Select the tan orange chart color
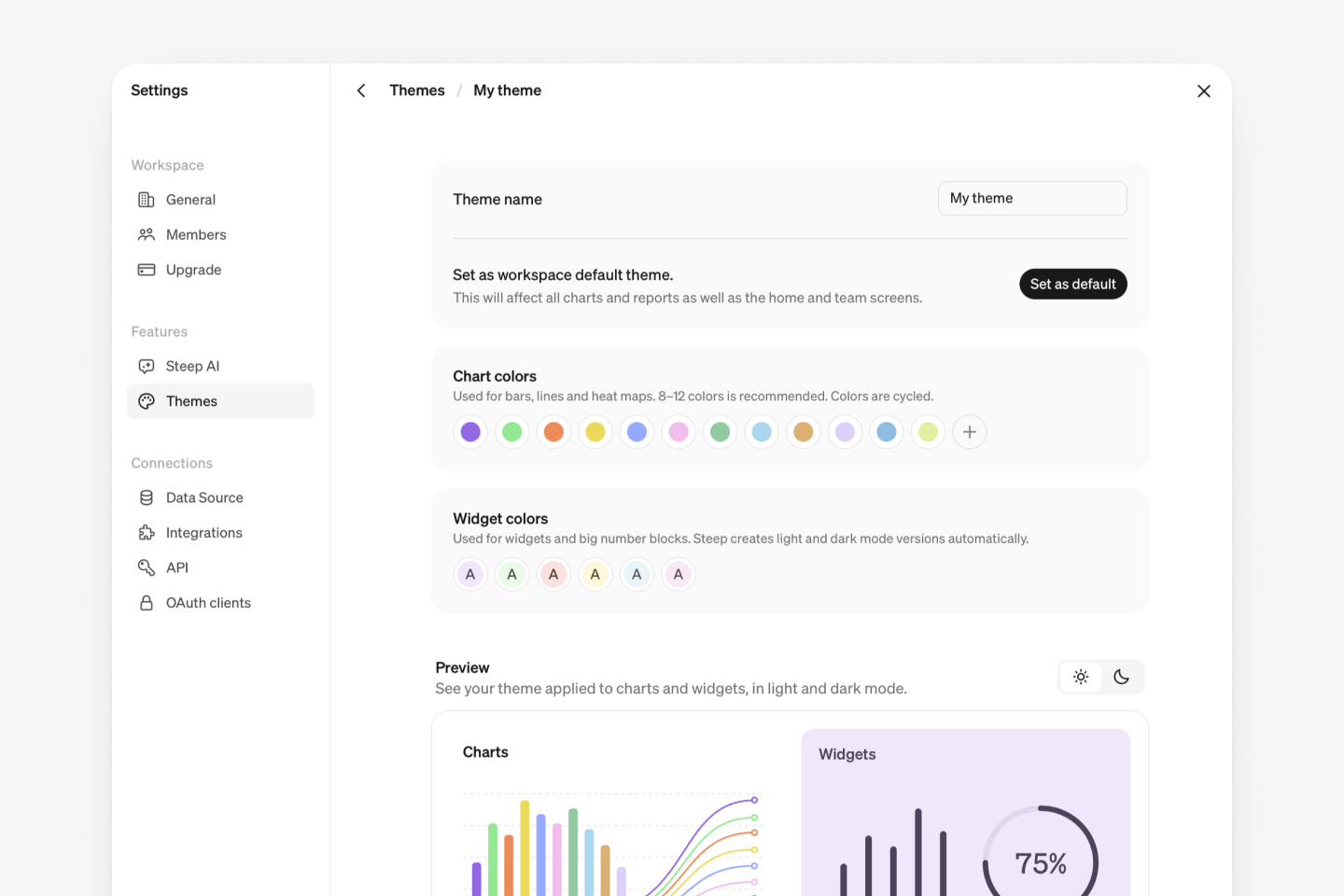The width and height of the screenshot is (1344, 896). click(x=804, y=432)
